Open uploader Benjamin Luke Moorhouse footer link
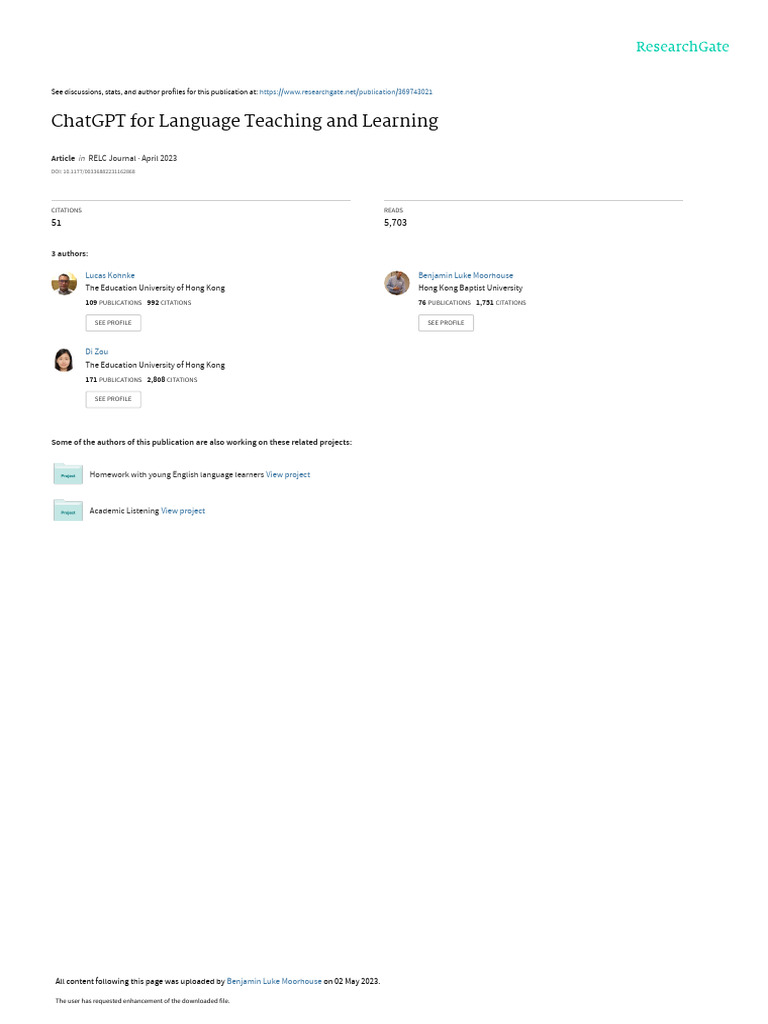Viewport: 768px width, 1024px height. (274, 981)
